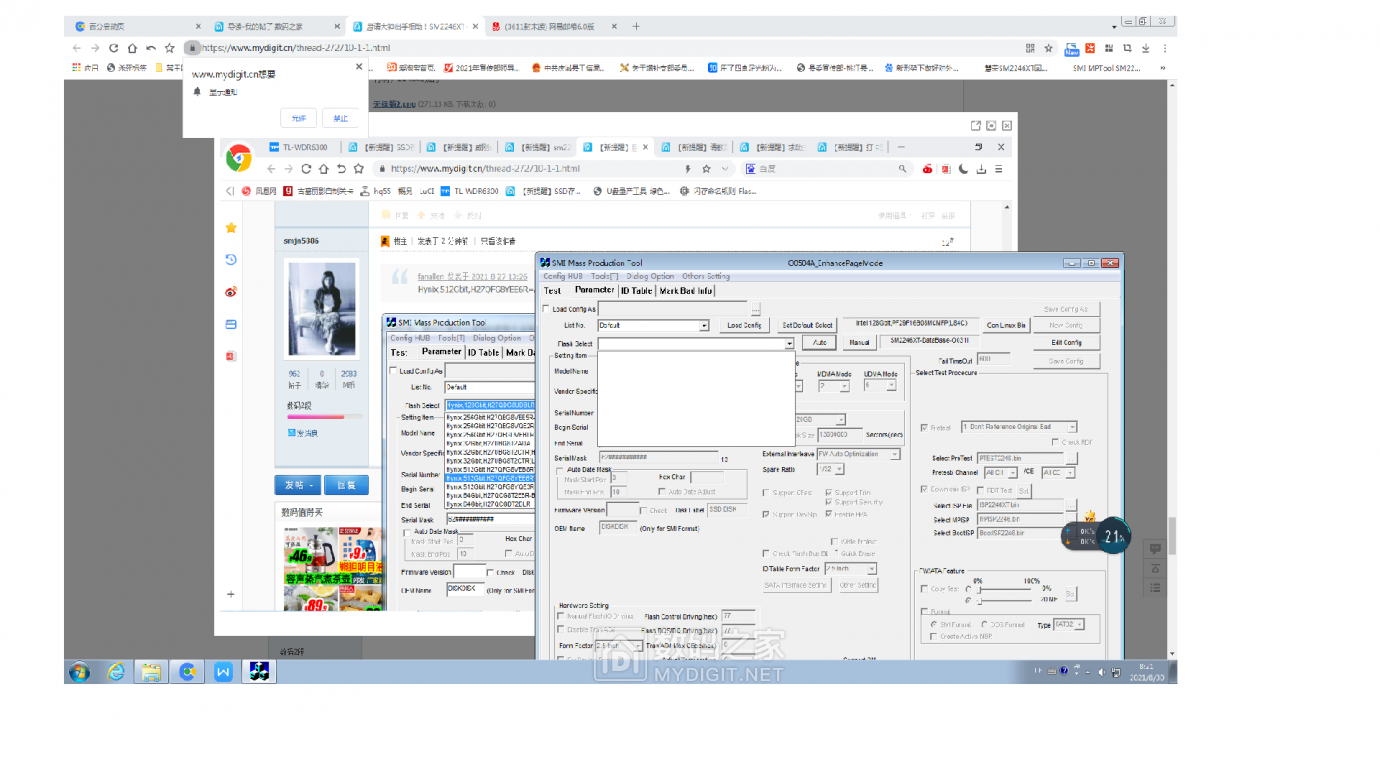Click Set Default Select button

[x=807, y=325]
